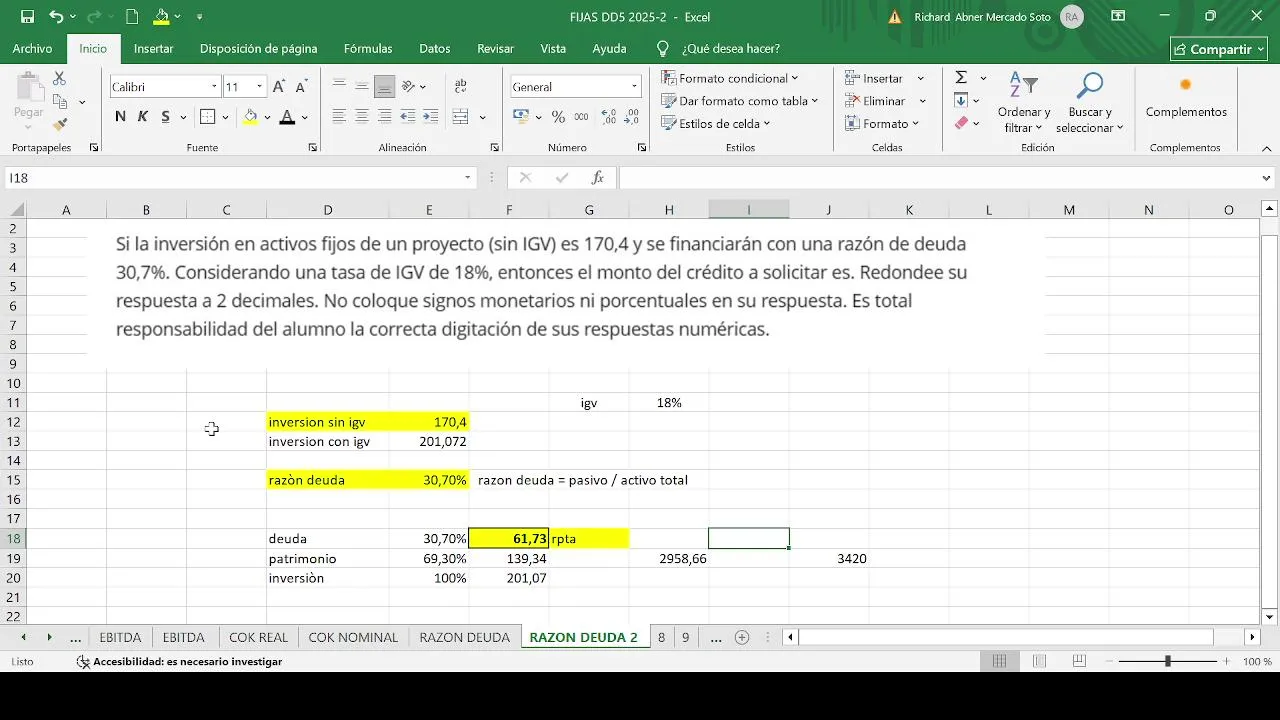
Task: Copy the selected cells
Action: point(60,101)
